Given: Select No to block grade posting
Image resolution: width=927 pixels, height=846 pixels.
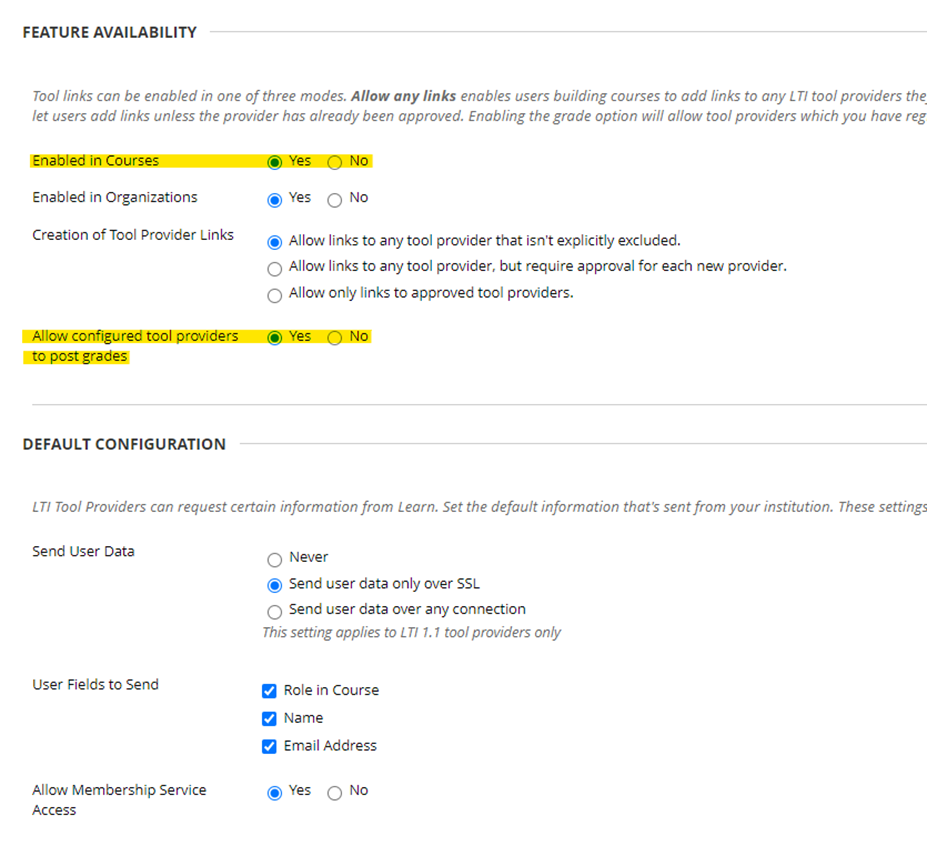Looking at the screenshot, I should coord(334,337).
